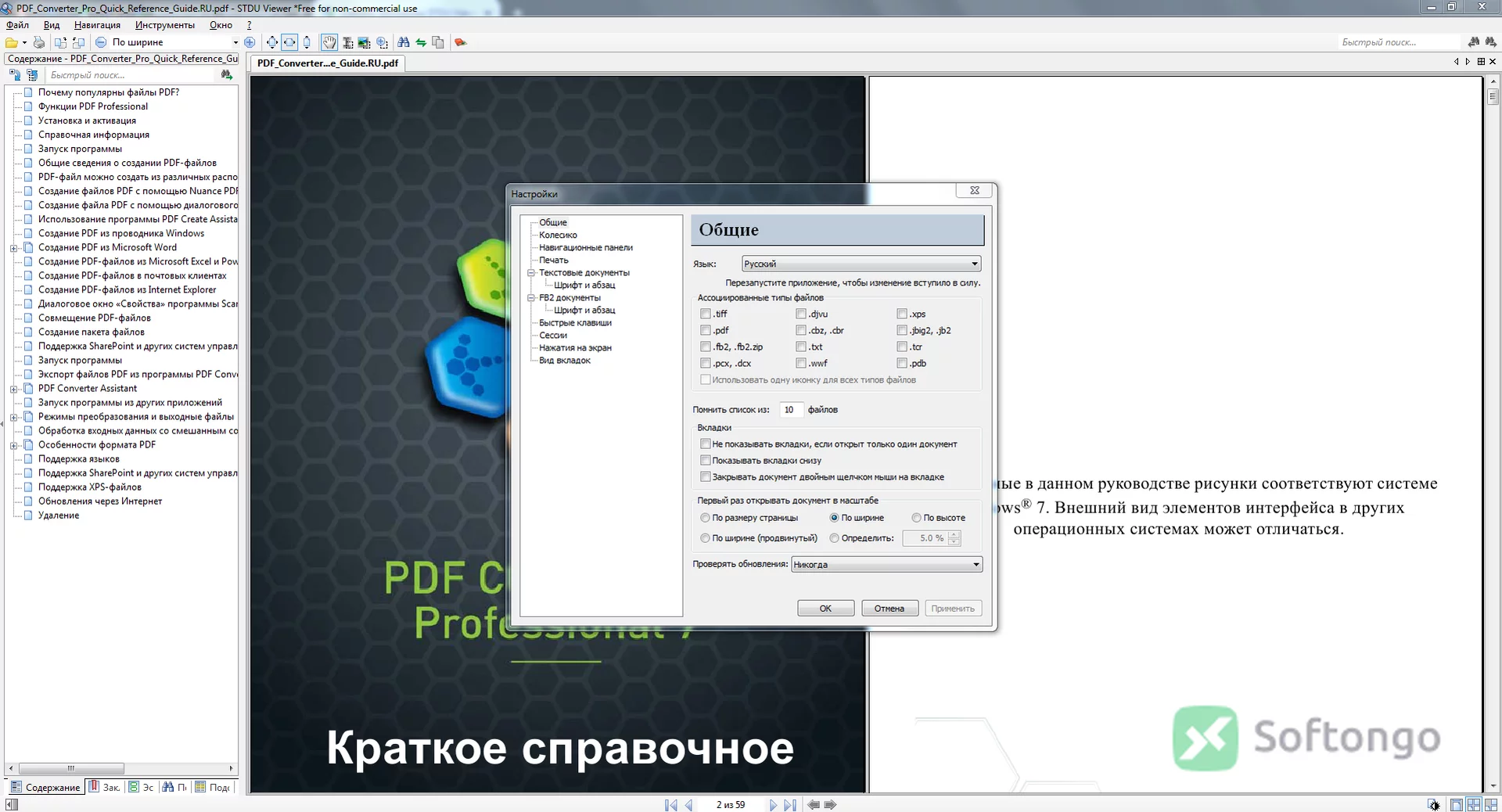This screenshot has width=1502, height=812.
Task: Open the Инструменты menu
Action: click(164, 25)
